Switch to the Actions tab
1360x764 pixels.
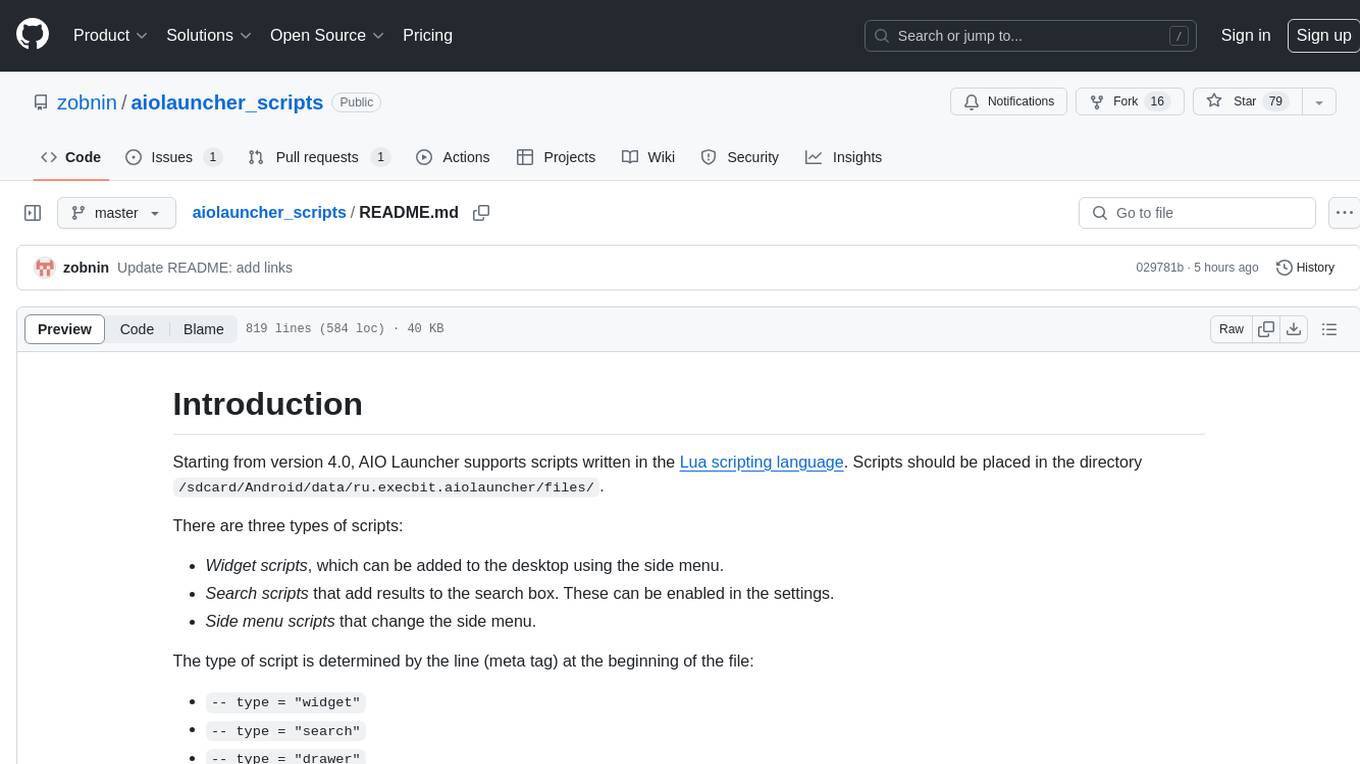tap(453, 157)
